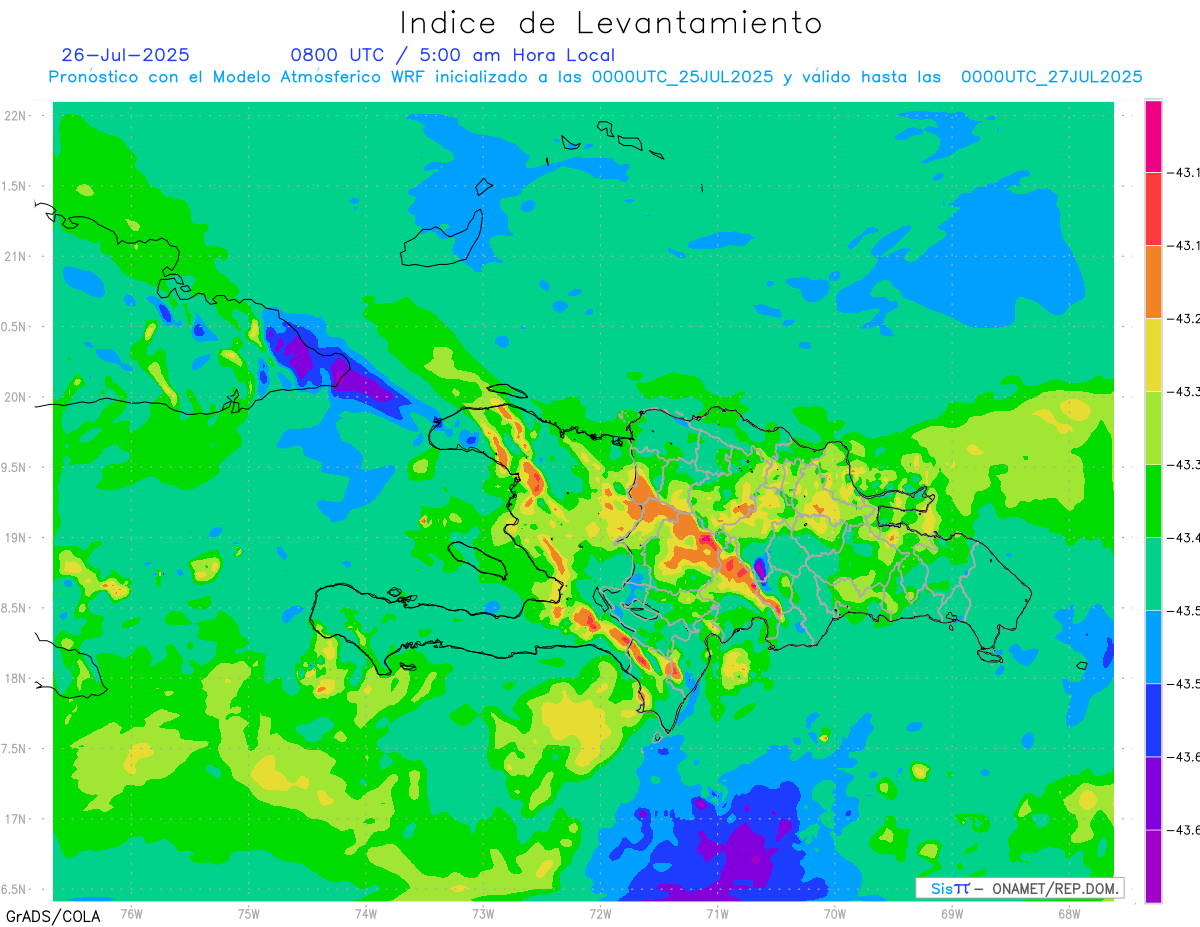Click the '8.5N' latitude label
This screenshot has height=927, width=1200.
tap(15, 608)
